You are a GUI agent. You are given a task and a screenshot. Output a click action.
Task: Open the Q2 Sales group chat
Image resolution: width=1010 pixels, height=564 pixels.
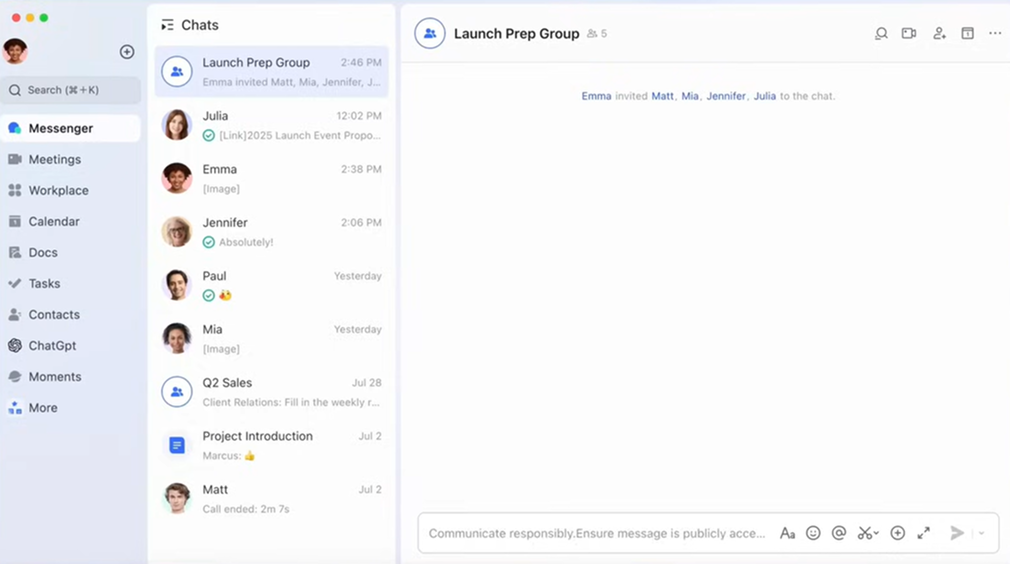[x=271, y=392]
